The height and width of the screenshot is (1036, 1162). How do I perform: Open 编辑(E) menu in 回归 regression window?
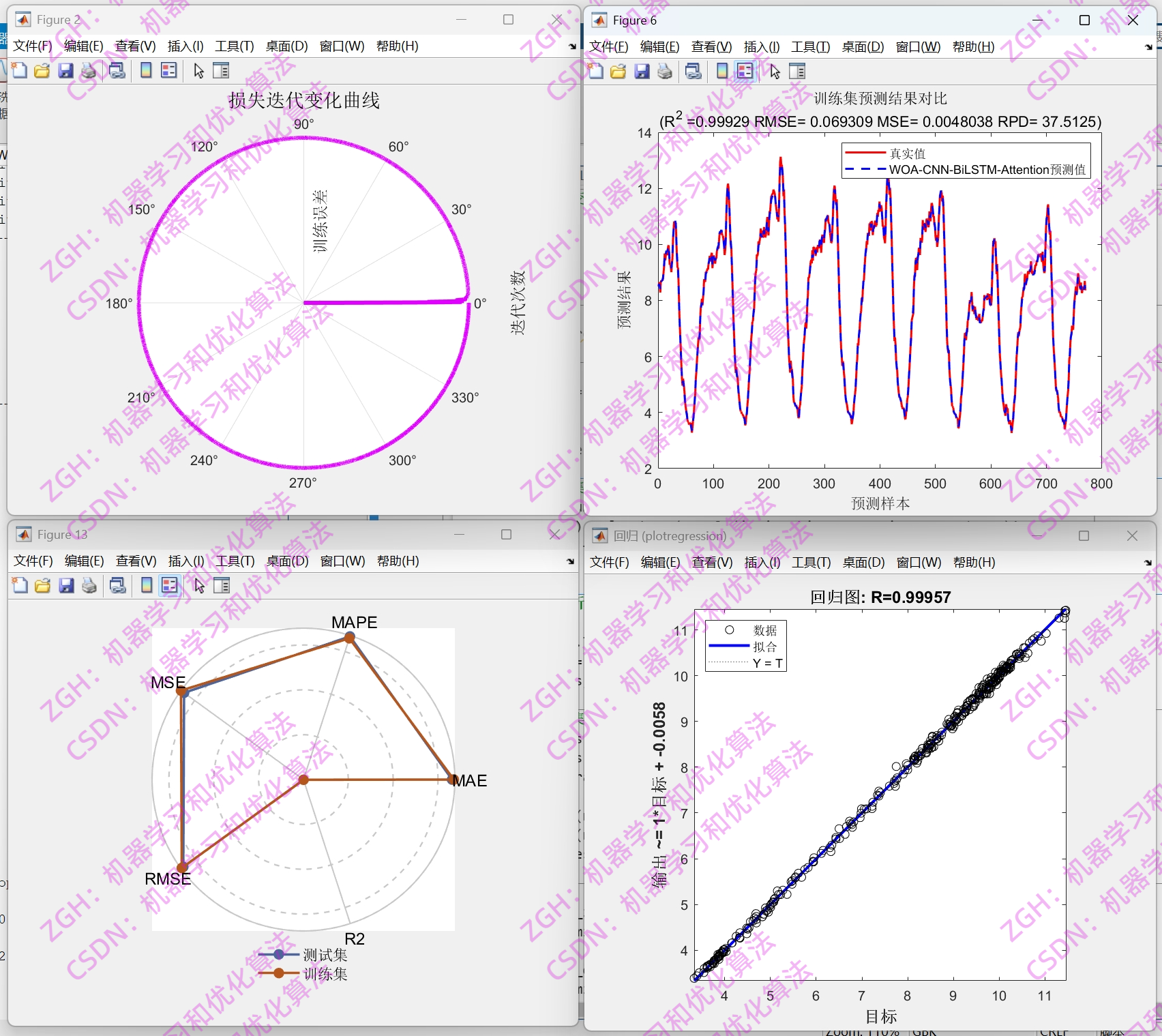pyautogui.click(x=660, y=562)
